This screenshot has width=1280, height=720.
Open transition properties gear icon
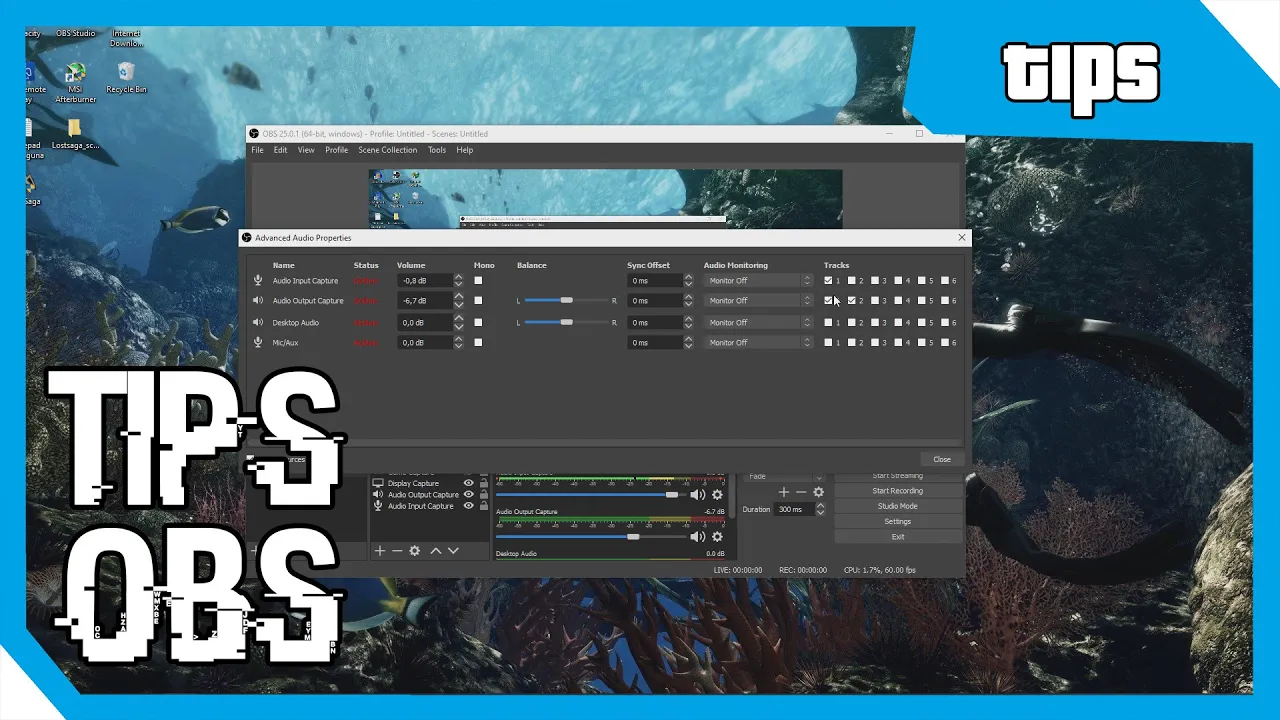click(x=818, y=492)
